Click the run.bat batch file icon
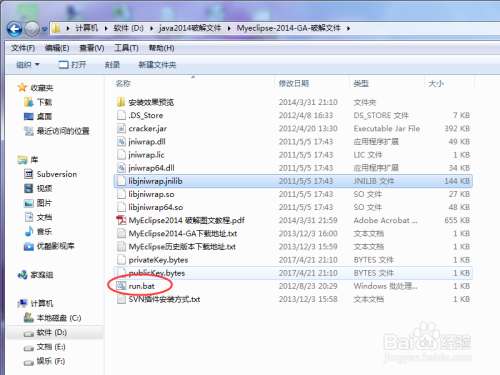This screenshot has width=500, height=375. tap(121, 286)
